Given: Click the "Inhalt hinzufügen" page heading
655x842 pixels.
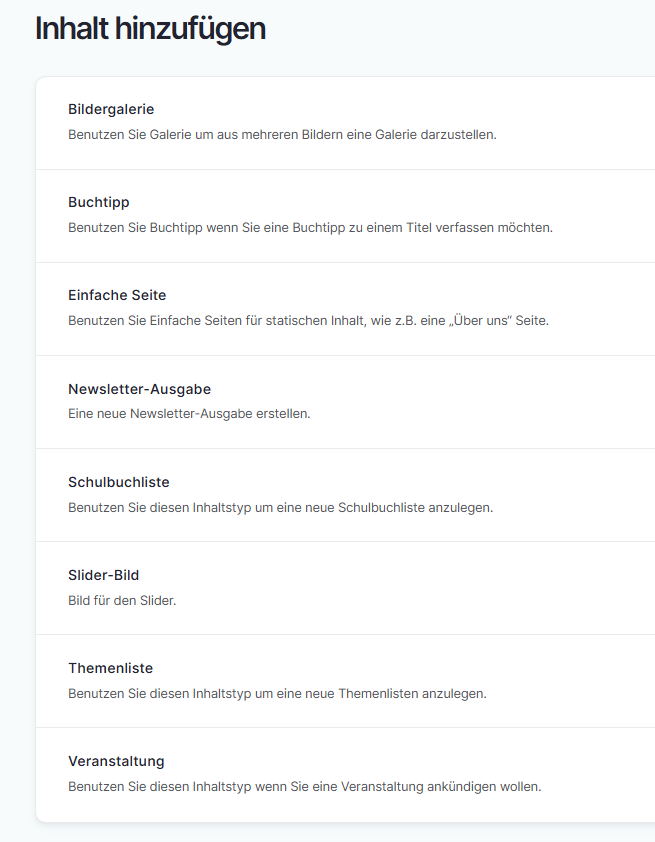Looking at the screenshot, I should pos(150,29).
